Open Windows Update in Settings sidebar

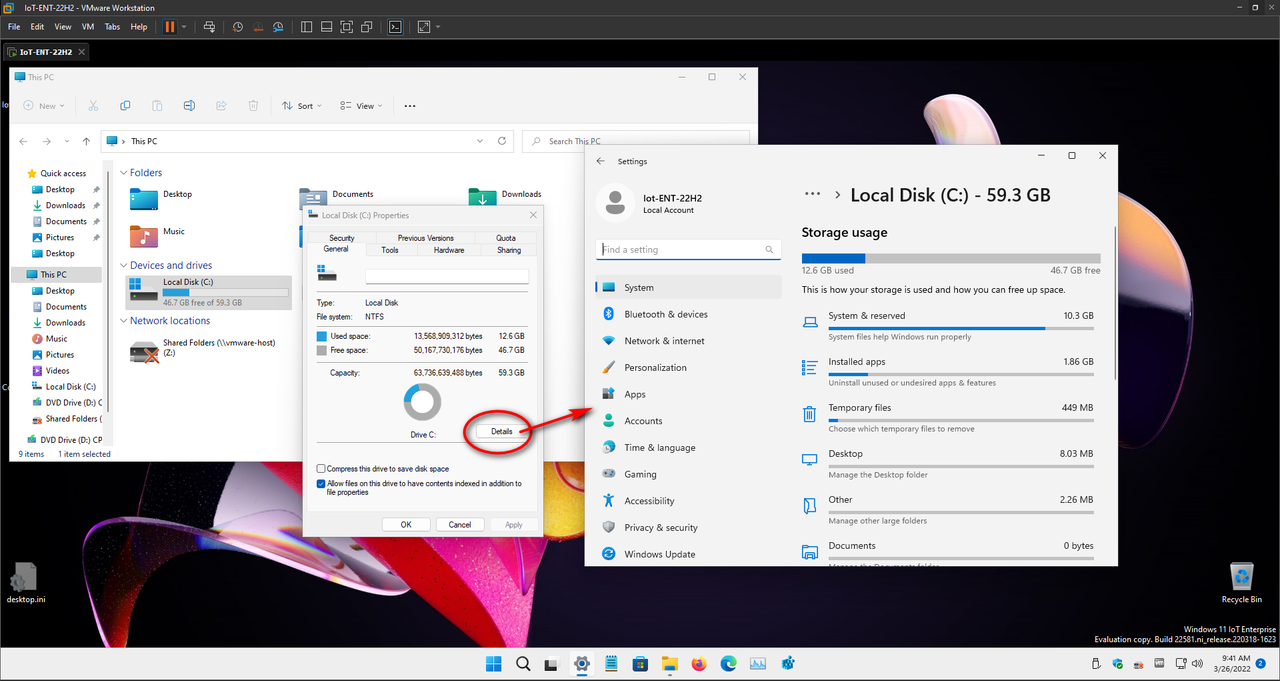[x=688, y=554]
